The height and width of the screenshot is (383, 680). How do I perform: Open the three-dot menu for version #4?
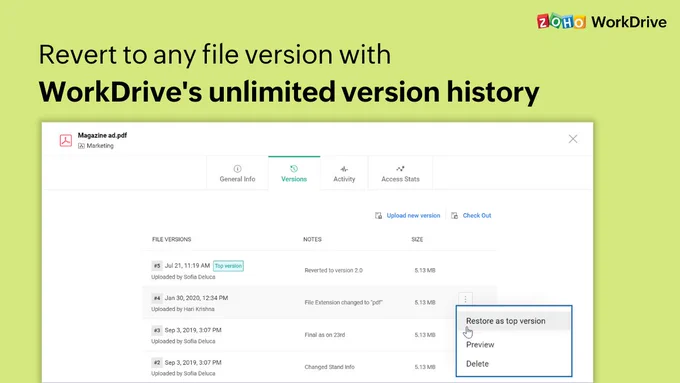click(x=465, y=299)
